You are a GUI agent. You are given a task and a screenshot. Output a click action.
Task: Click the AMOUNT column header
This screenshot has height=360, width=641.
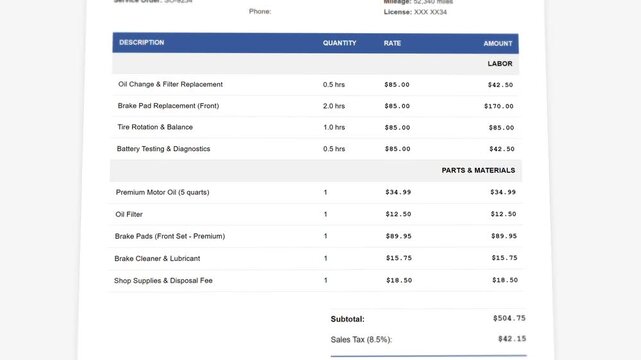point(498,43)
